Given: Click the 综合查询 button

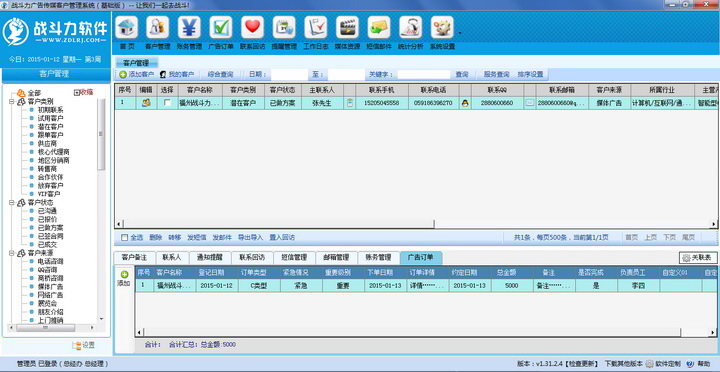Looking at the screenshot, I should (x=220, y=74).
